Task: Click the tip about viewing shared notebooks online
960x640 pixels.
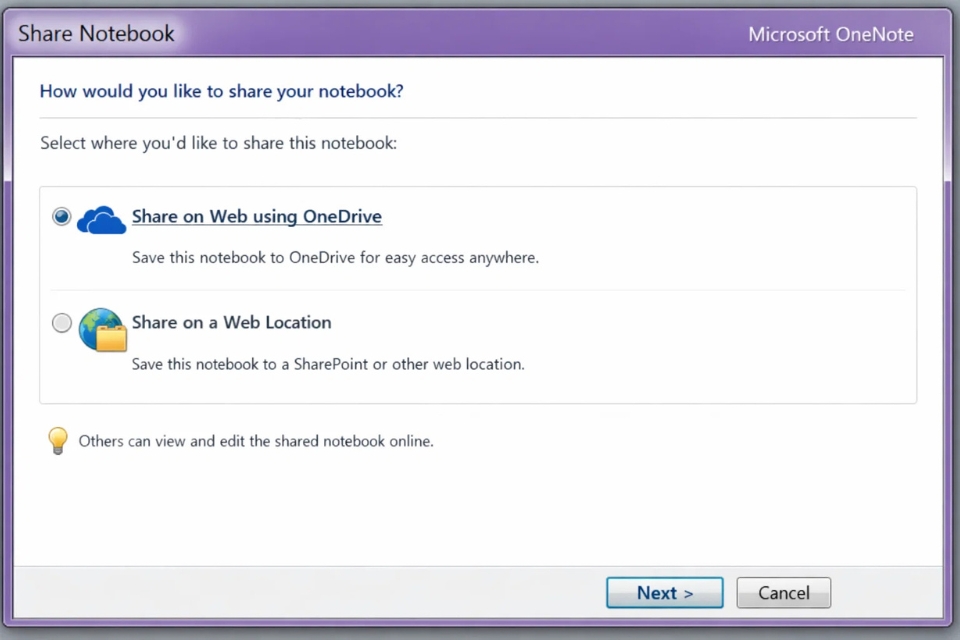Action: pyautogui.click(x=255, y=440)
